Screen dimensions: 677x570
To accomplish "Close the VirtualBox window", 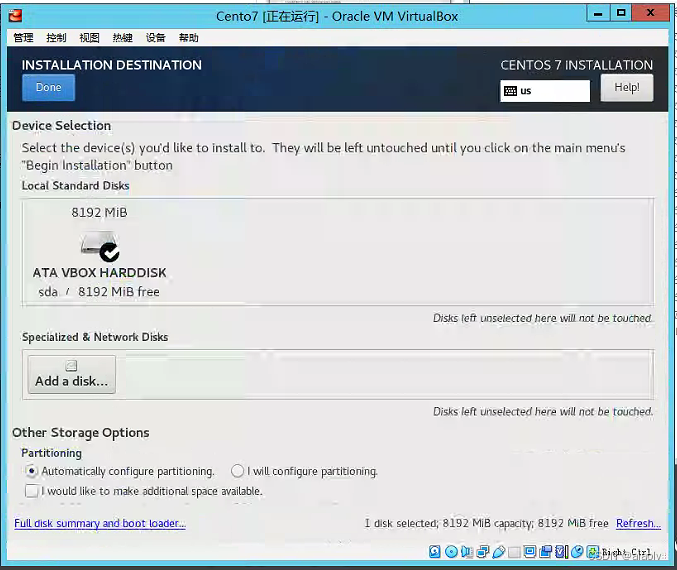I will (651, 13).
